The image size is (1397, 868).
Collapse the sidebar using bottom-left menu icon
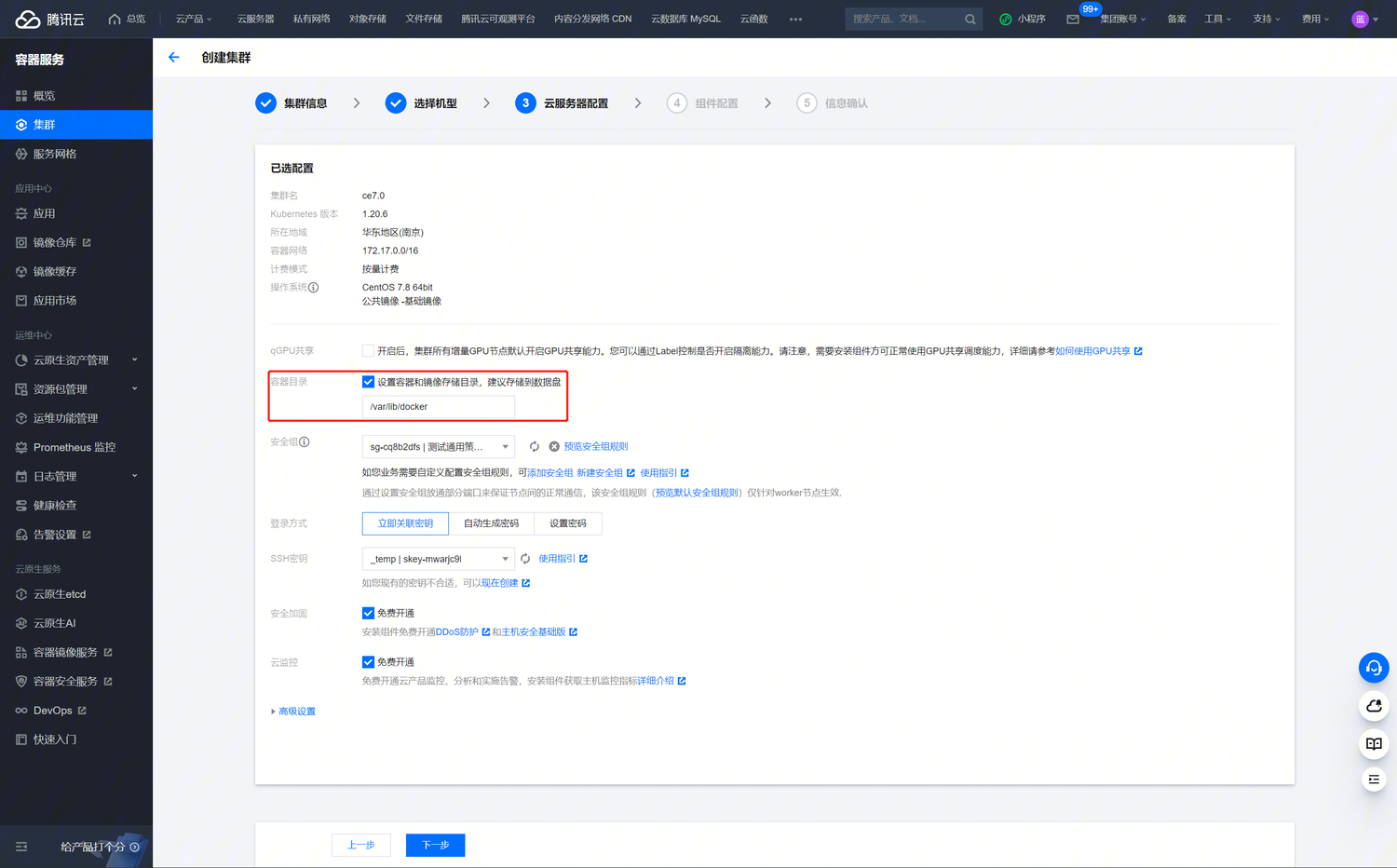click(21, 847)
